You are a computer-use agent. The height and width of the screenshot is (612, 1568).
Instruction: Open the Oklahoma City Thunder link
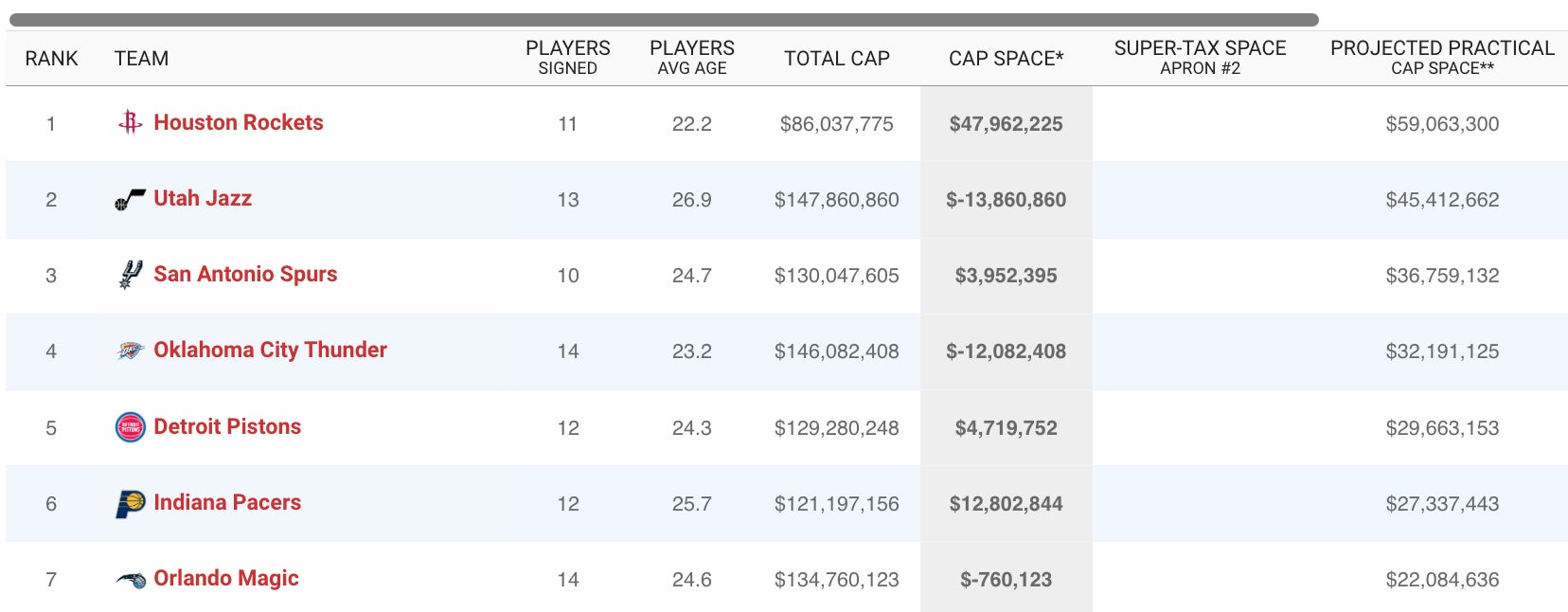point(270,351)
